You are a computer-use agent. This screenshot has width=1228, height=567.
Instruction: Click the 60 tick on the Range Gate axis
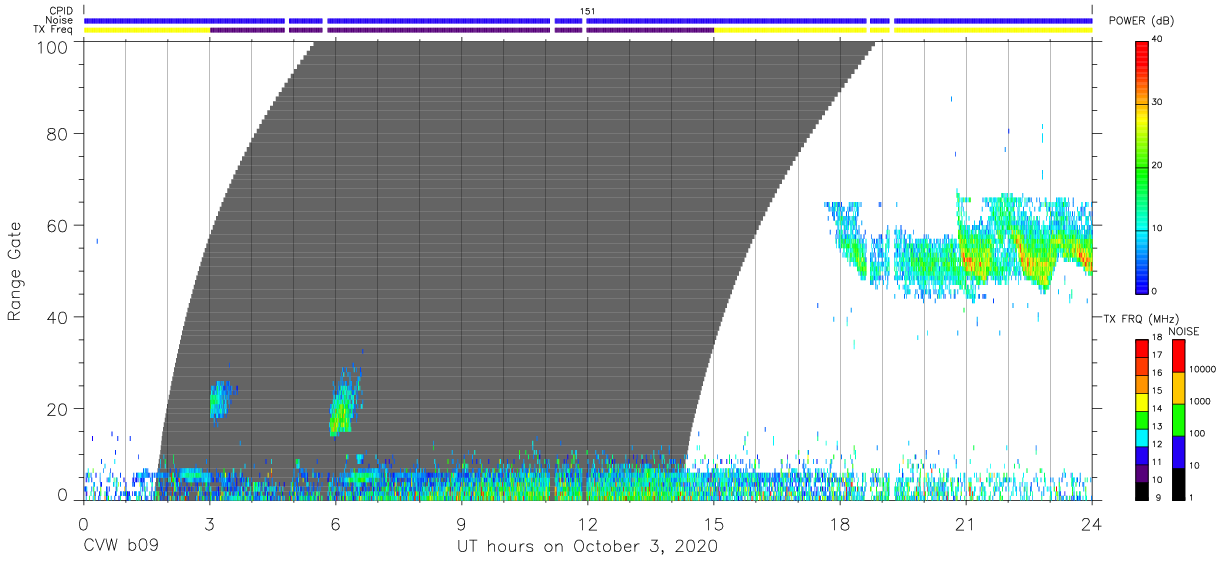pos(60,225)
